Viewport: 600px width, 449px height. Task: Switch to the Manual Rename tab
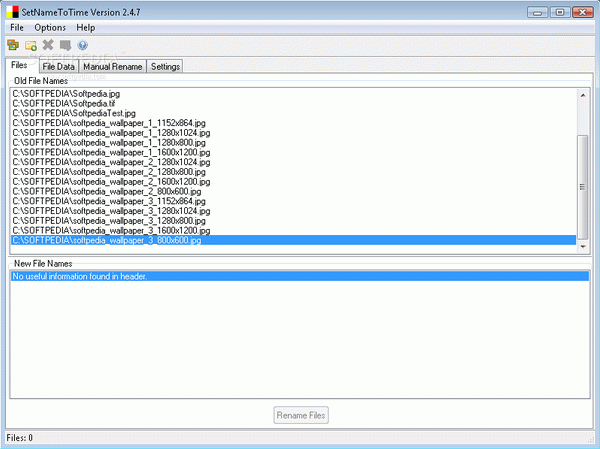point(112,67)
